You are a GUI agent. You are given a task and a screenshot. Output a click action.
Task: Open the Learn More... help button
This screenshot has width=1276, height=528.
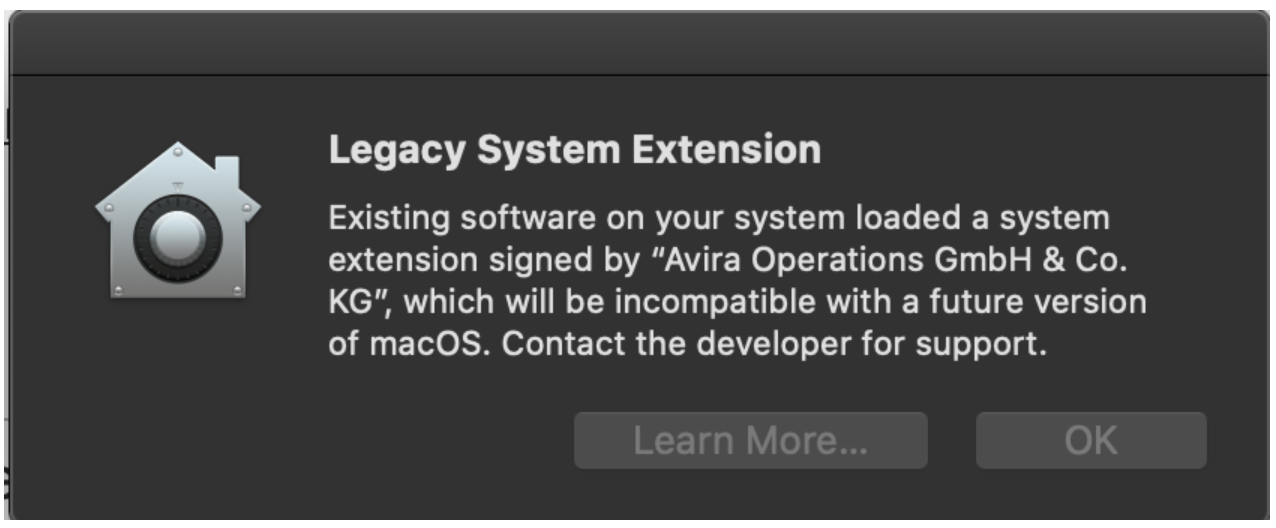coord(751,441)
